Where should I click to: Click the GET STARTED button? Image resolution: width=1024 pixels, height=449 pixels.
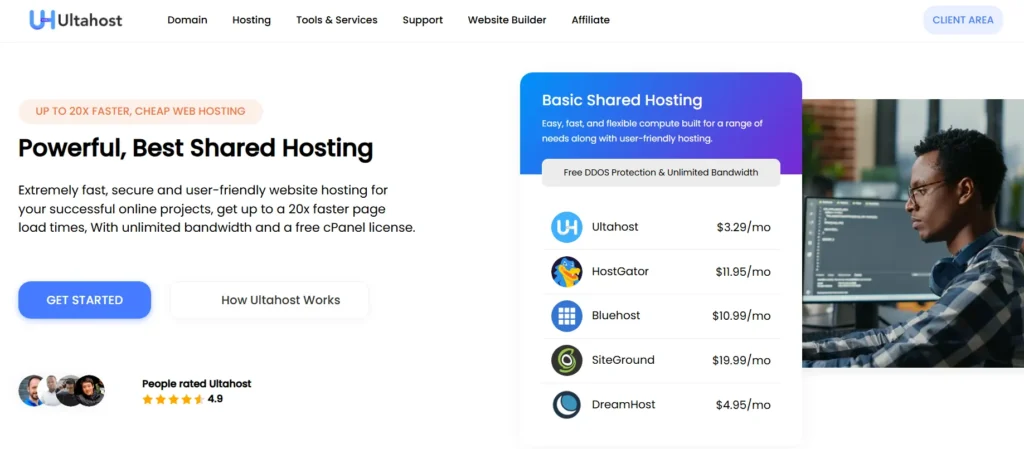tap(84, 300)
